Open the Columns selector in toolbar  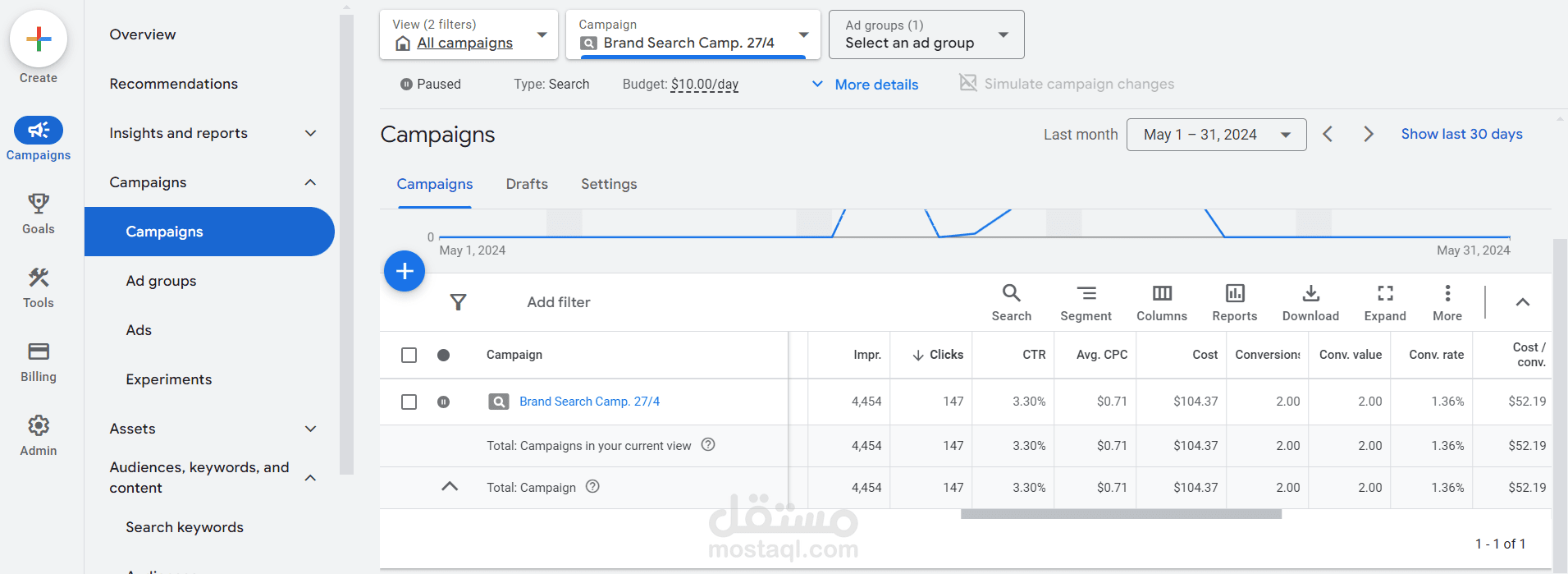pyautogui.click(x=1161, y=302)
